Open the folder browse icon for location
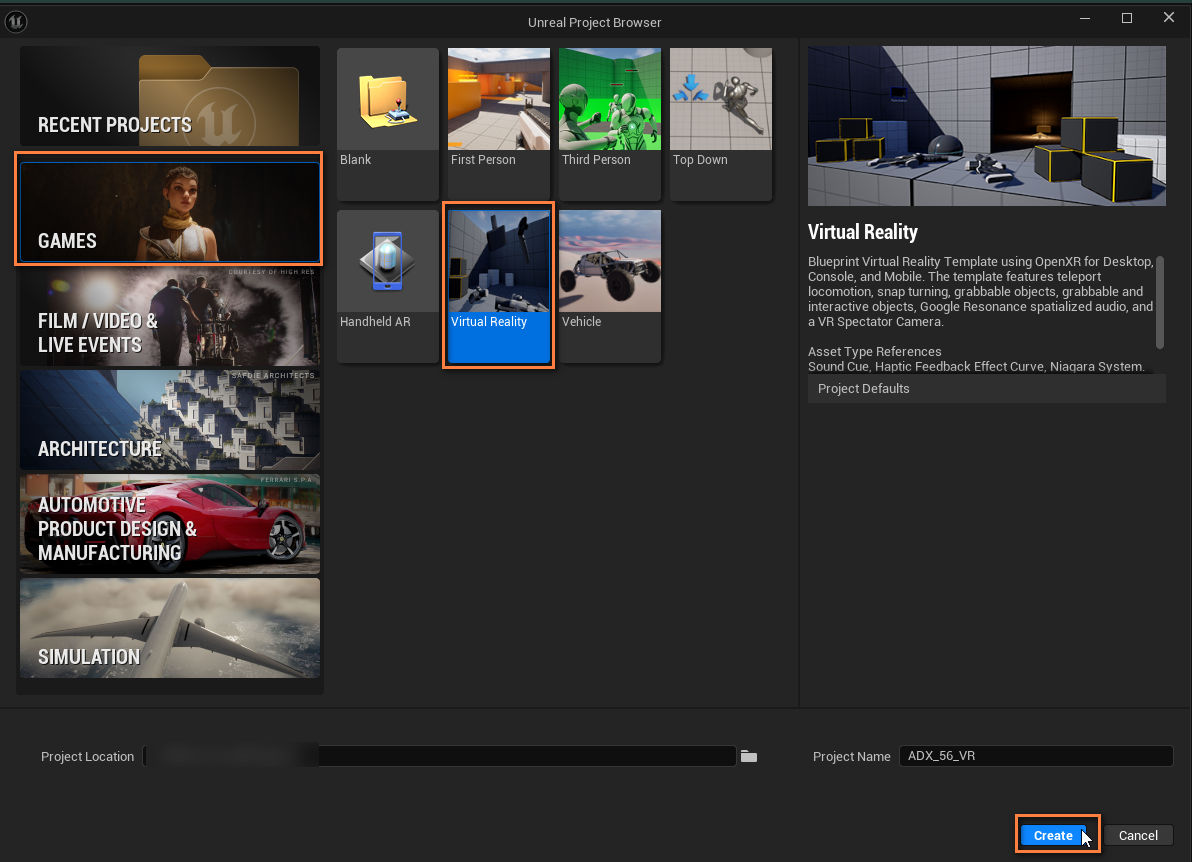The image size is (1192, 862). point(749,756)
